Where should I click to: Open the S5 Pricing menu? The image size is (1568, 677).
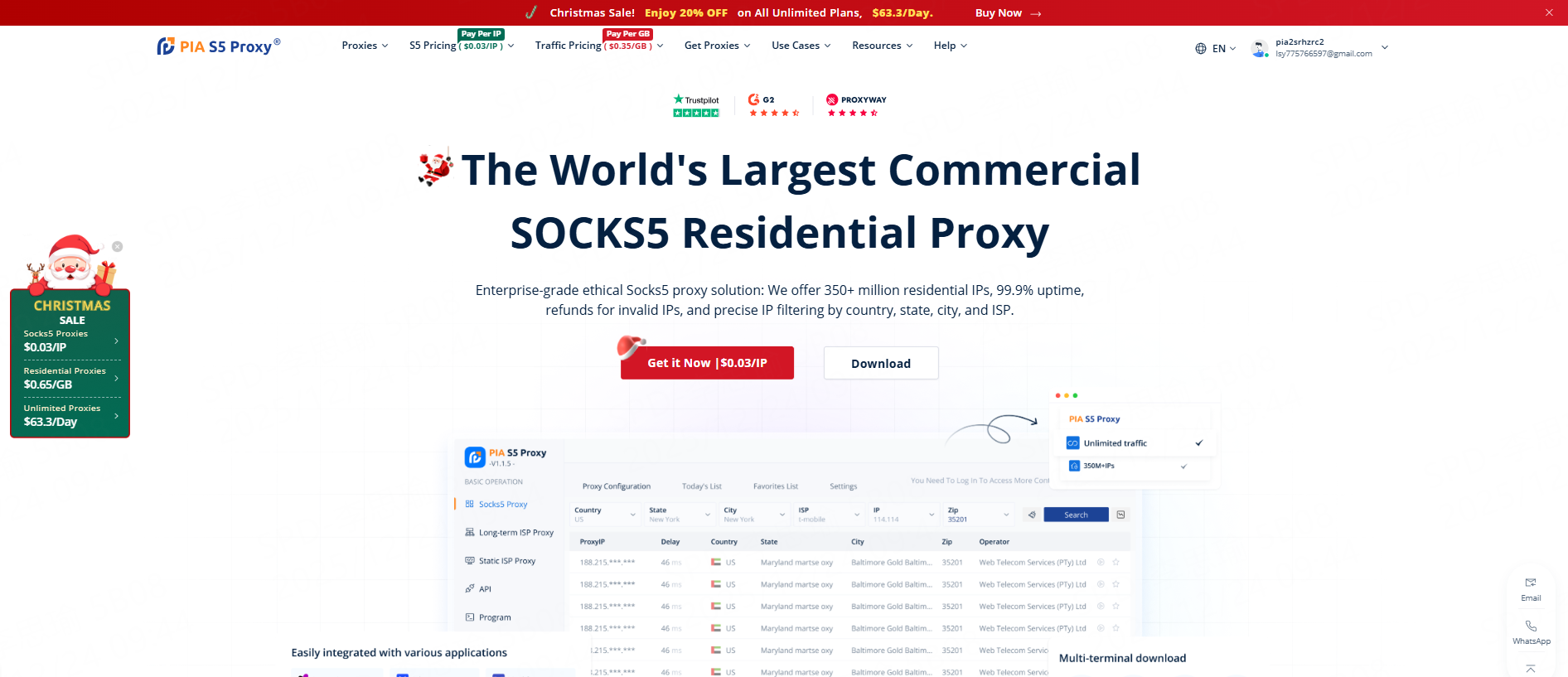pyautogui.click(x=461, y=46)
